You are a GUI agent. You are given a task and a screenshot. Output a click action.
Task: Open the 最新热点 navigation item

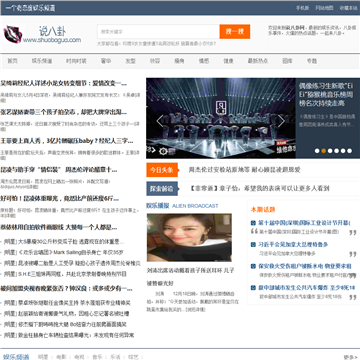[258, 61]
